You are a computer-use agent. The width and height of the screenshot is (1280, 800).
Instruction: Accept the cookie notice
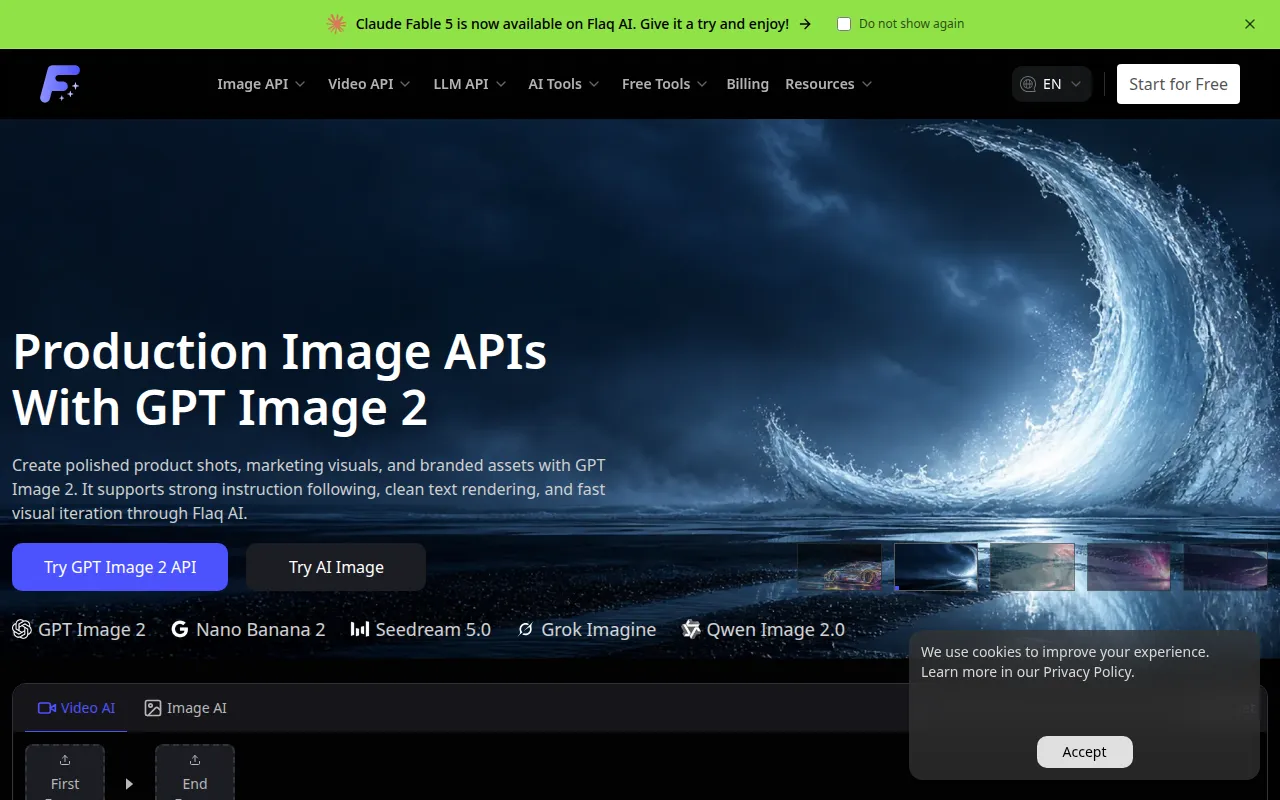1085,752
